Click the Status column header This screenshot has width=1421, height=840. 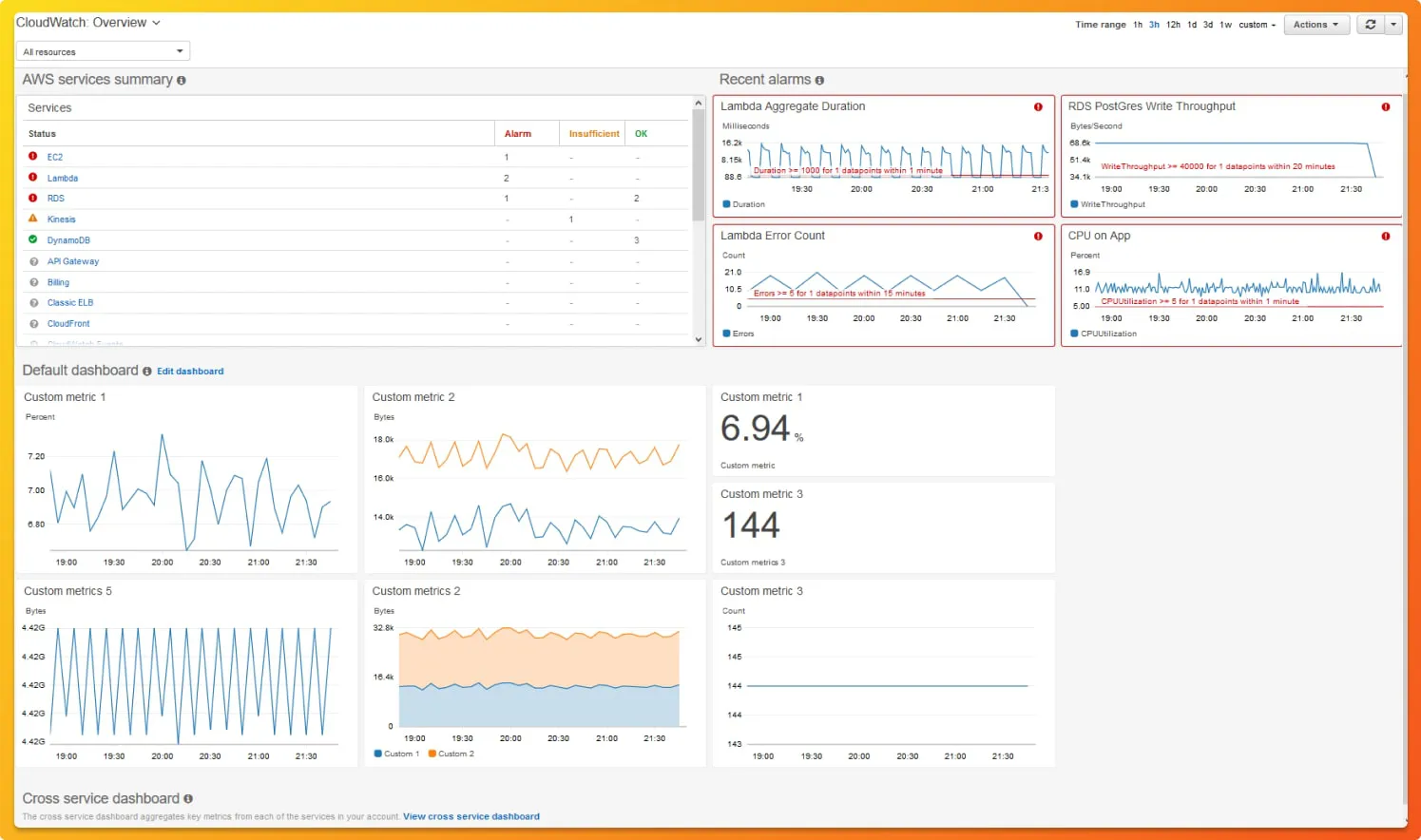coord(42,134)
